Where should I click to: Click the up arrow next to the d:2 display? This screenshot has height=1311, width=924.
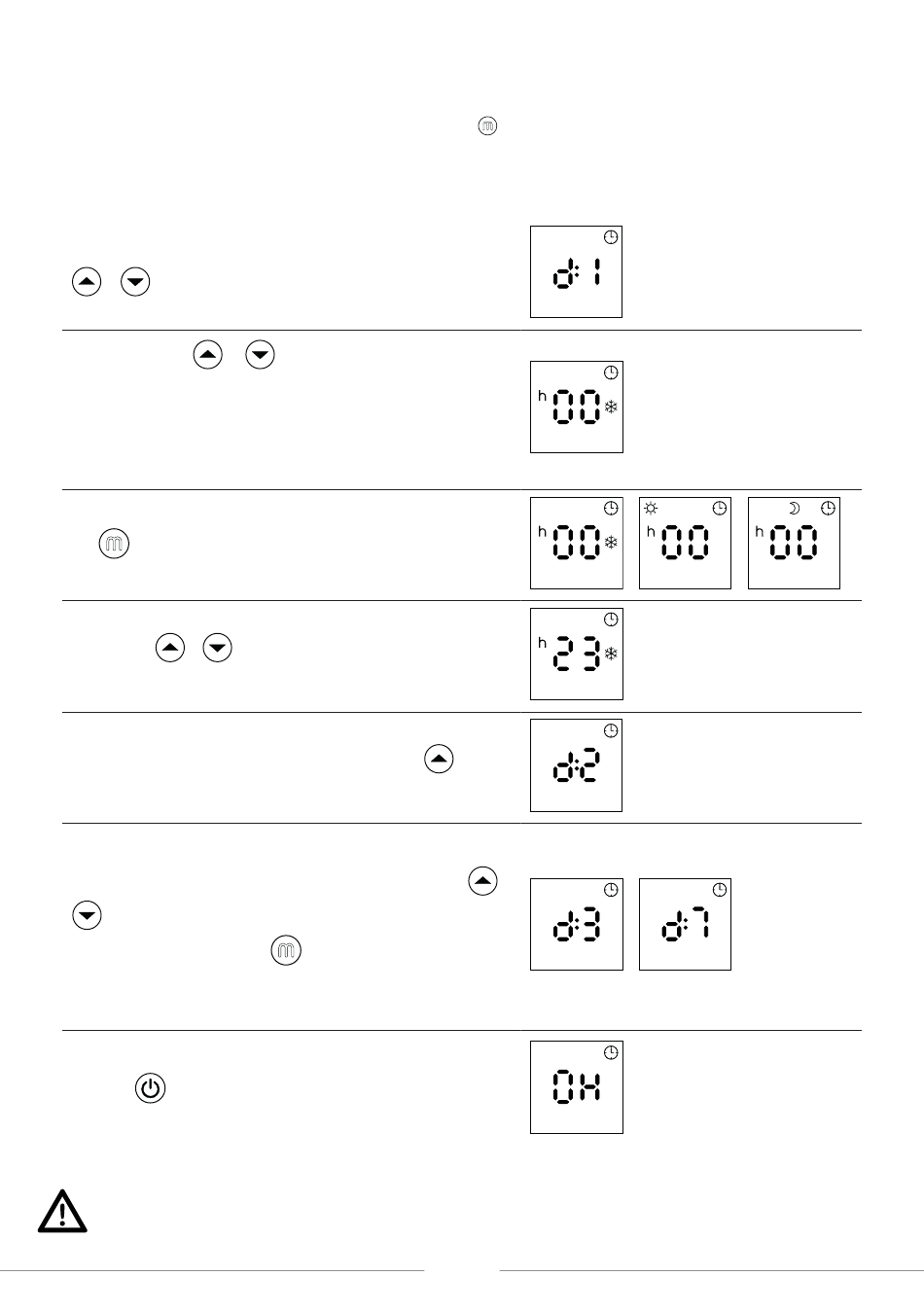[439, 759]
